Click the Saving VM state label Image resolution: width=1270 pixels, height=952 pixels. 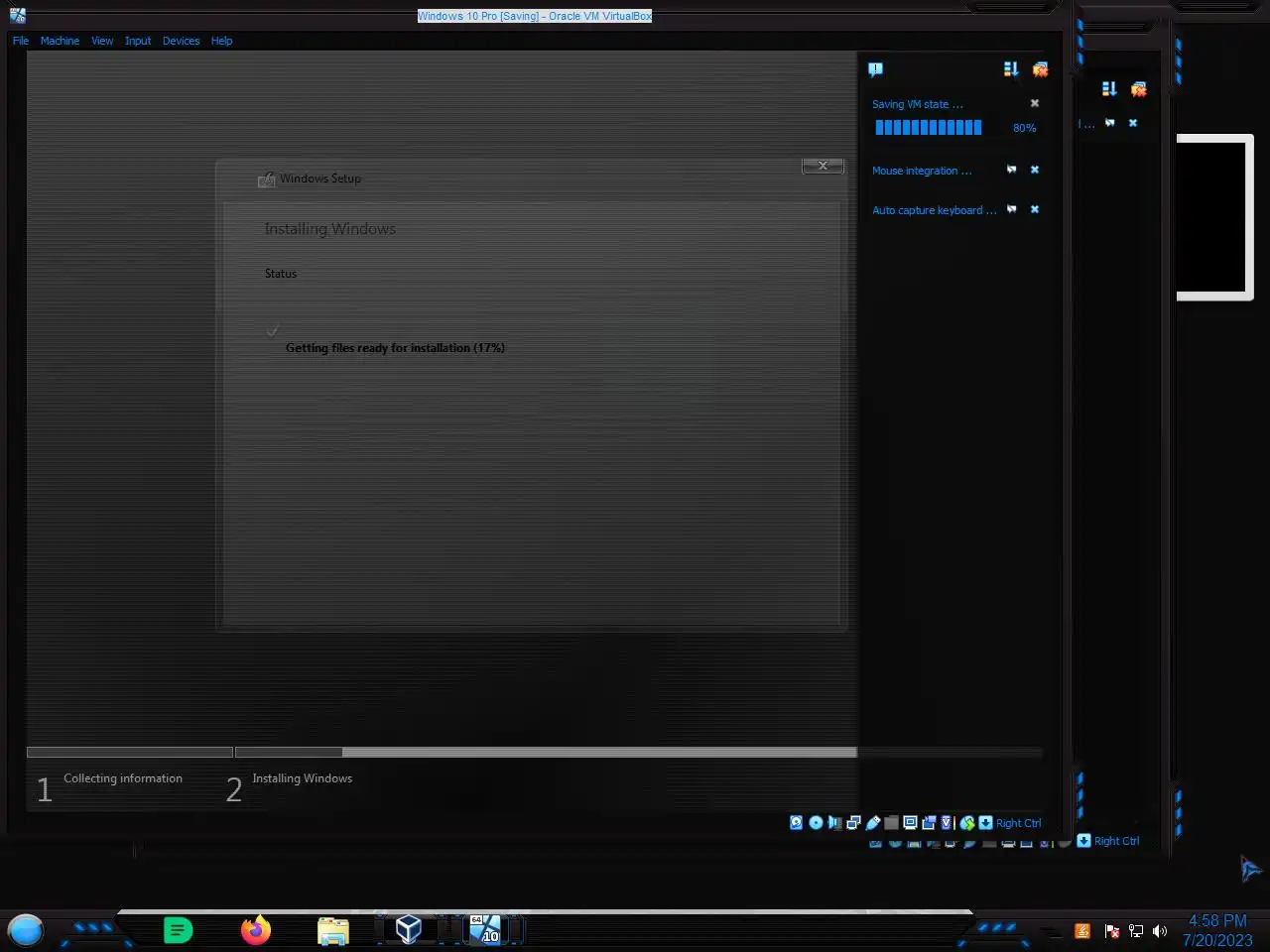tap(917, 104)
